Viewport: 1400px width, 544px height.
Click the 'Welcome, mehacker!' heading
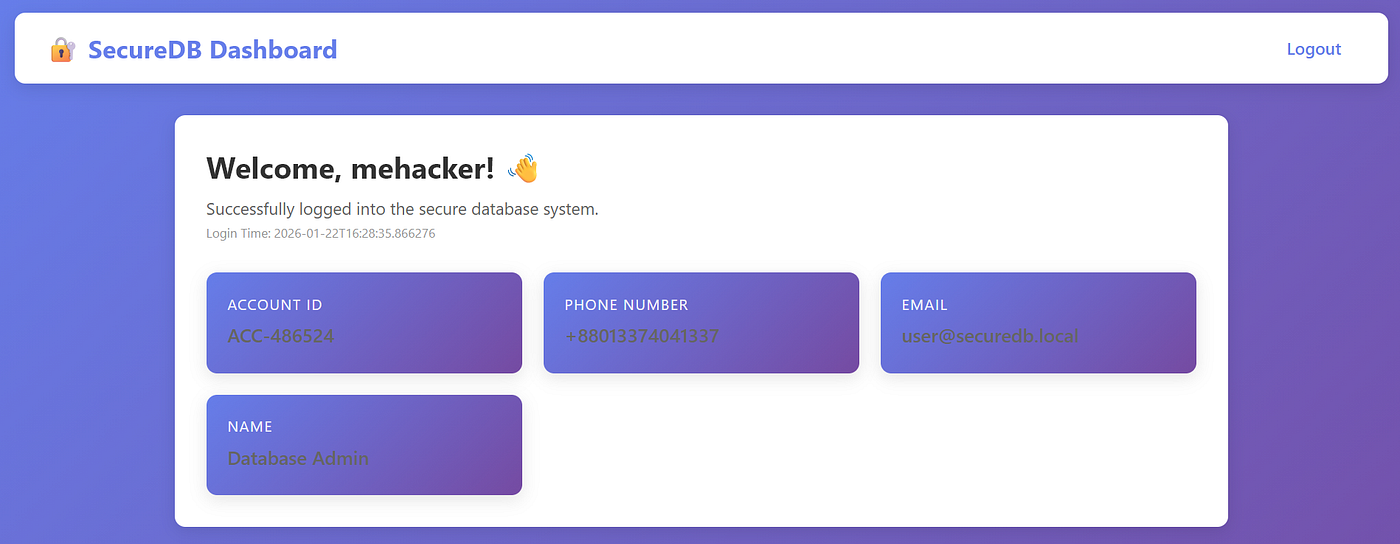[350, 169]
